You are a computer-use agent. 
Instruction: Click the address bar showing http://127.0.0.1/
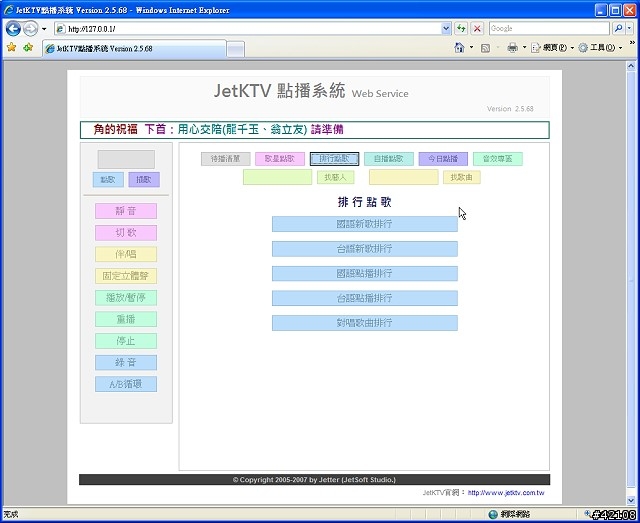tap(248, 29)
